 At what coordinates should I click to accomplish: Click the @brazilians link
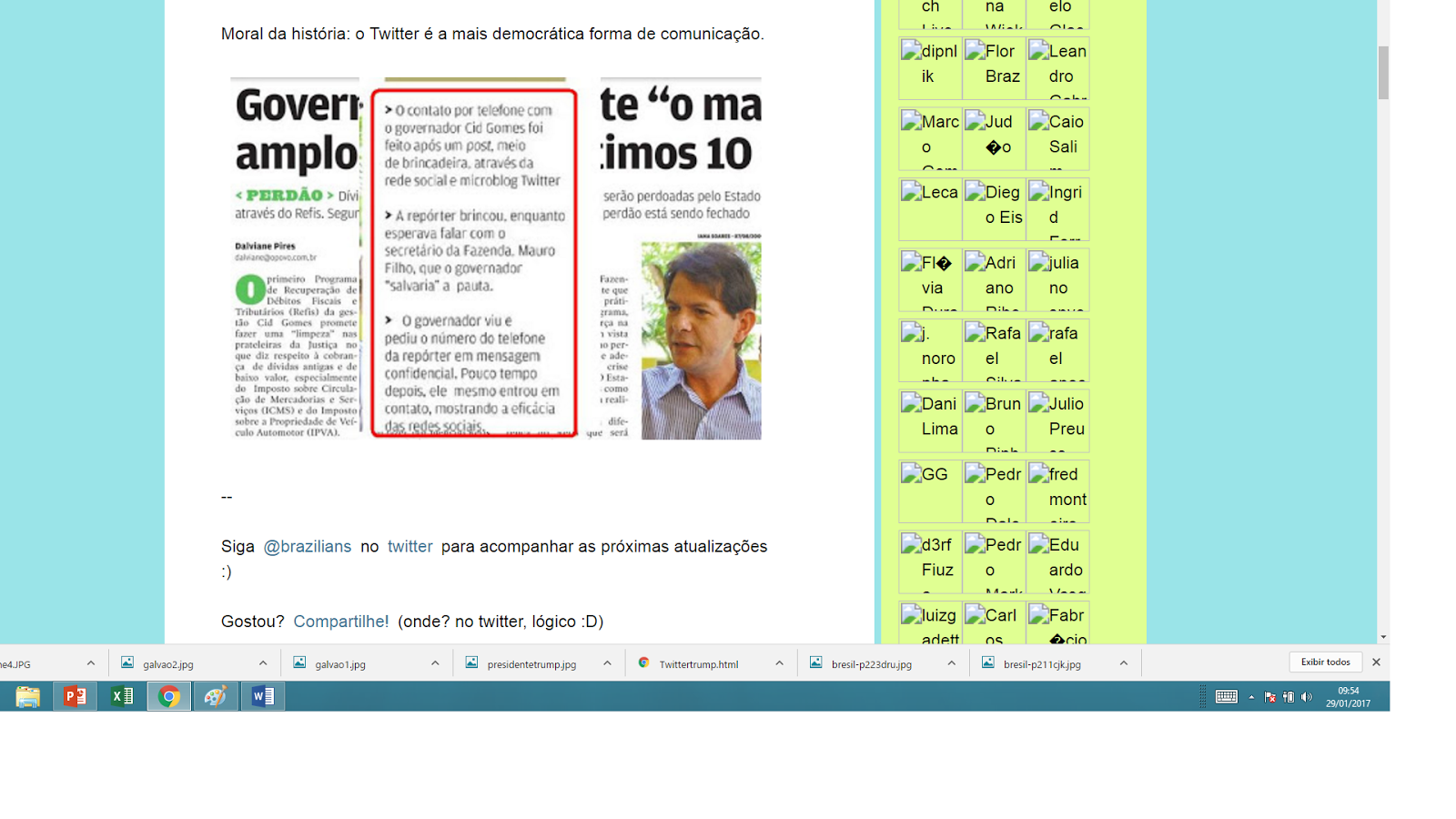pos(308,547)
